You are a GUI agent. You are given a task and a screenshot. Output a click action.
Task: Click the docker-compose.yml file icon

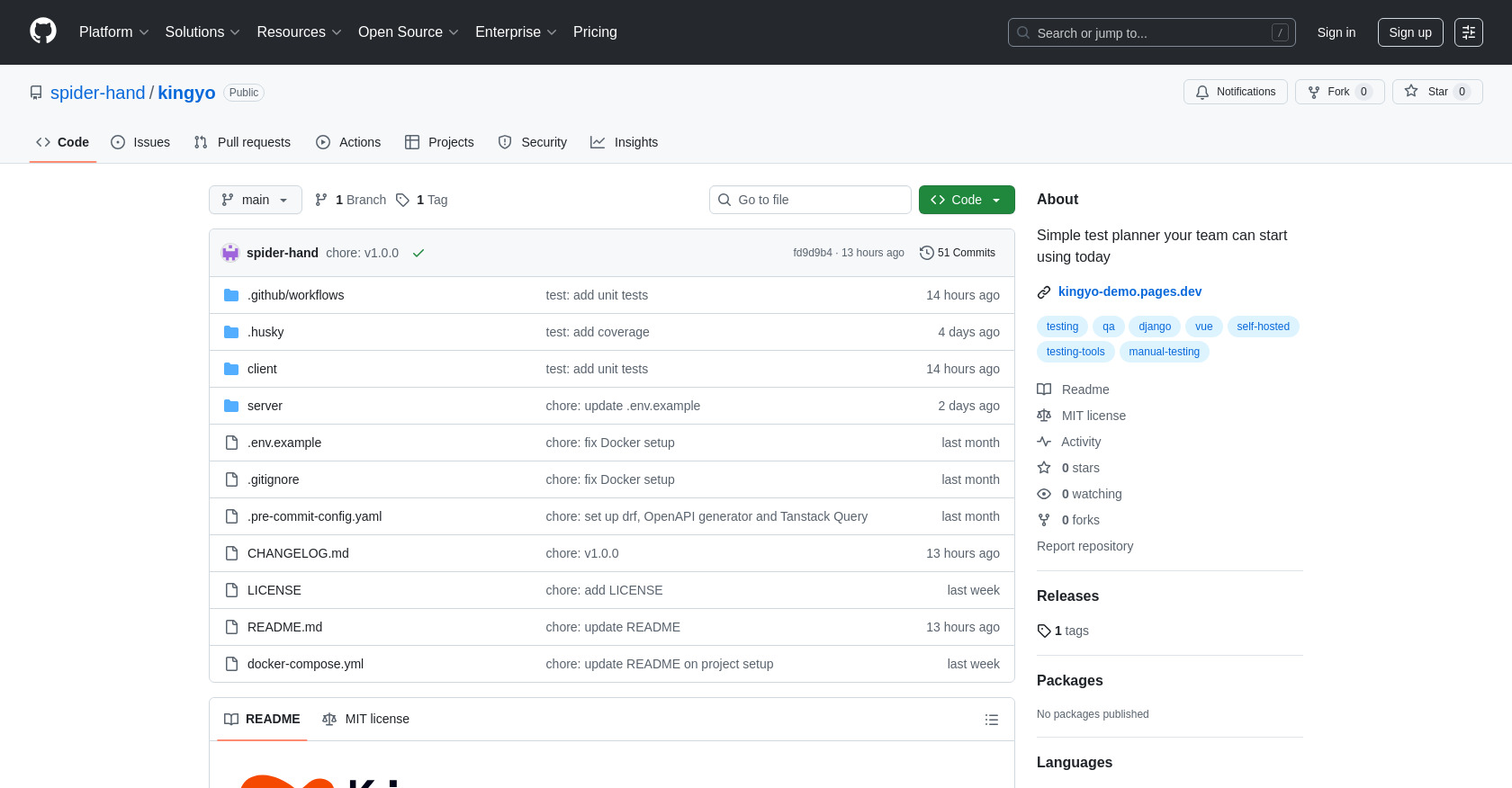coord(231,664)
